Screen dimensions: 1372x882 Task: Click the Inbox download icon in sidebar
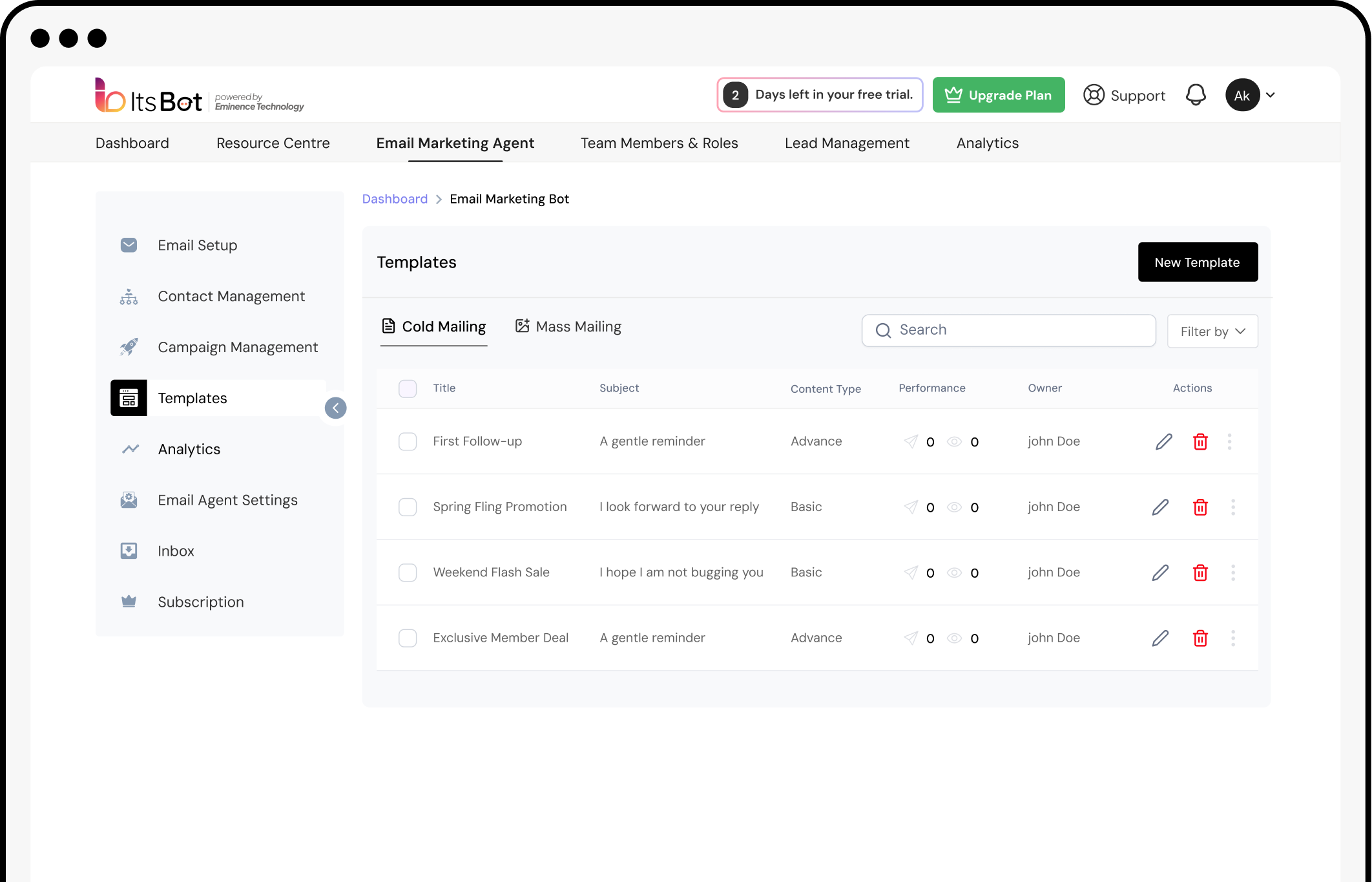pyautogui.click(x=129, y=551)
